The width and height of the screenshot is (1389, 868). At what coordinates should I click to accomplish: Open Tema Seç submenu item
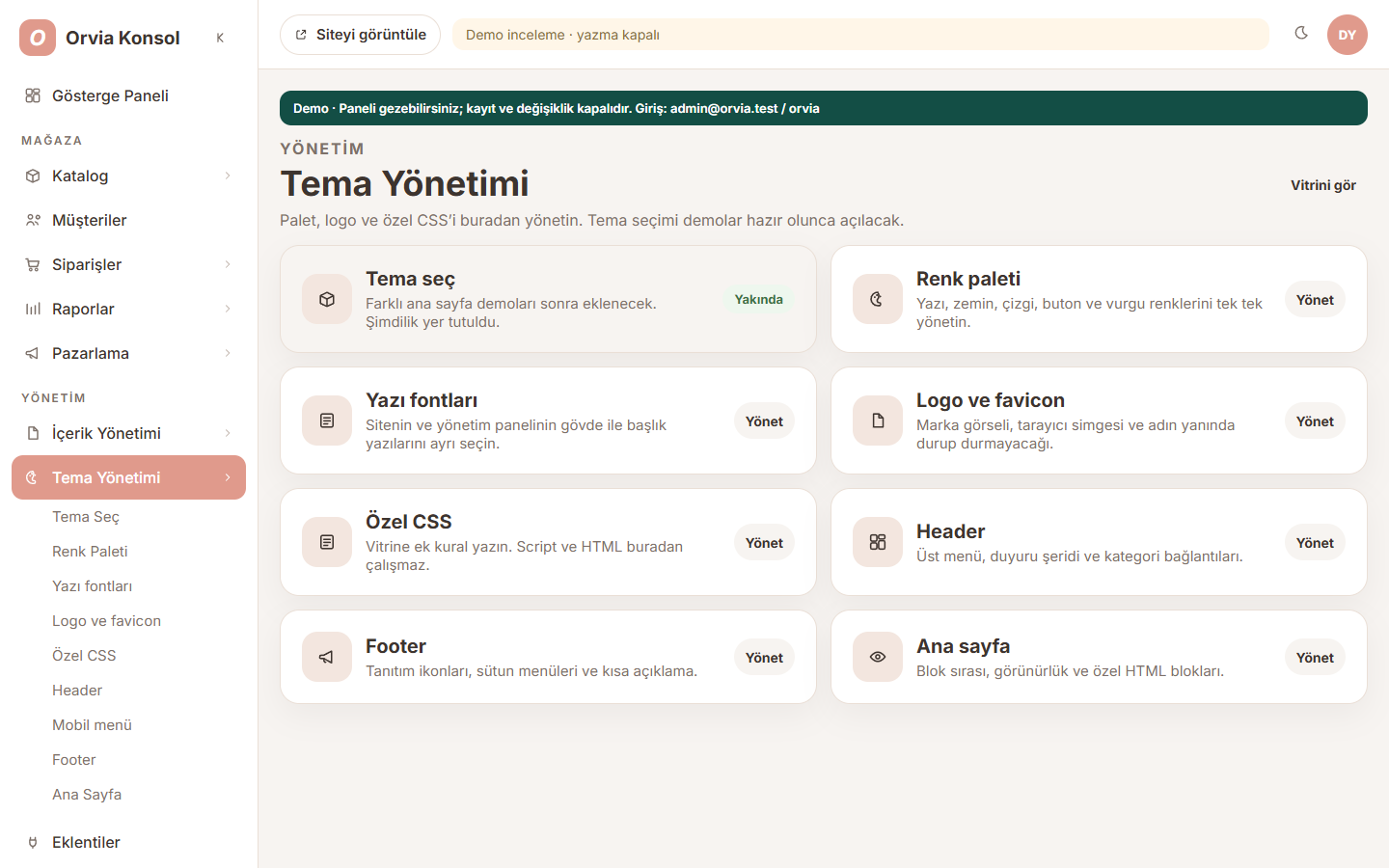pyautogui.click(x=86, y=517)
